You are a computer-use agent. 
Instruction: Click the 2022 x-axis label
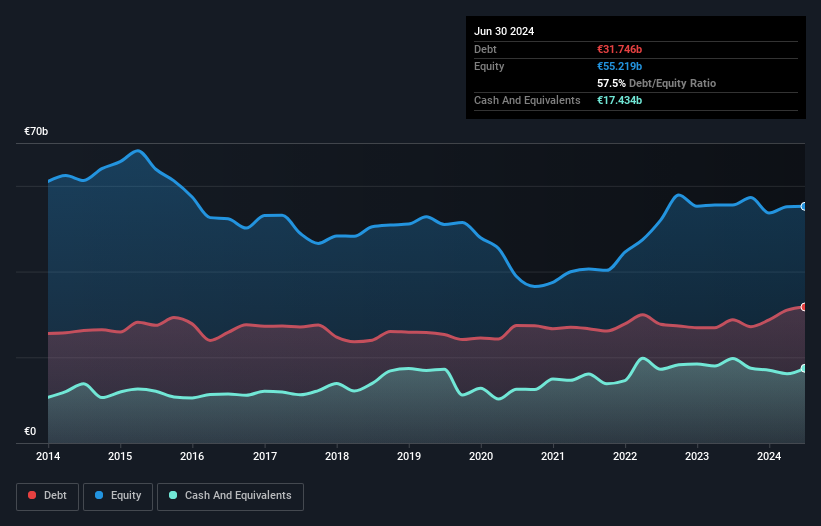click(x=625, y=456)
